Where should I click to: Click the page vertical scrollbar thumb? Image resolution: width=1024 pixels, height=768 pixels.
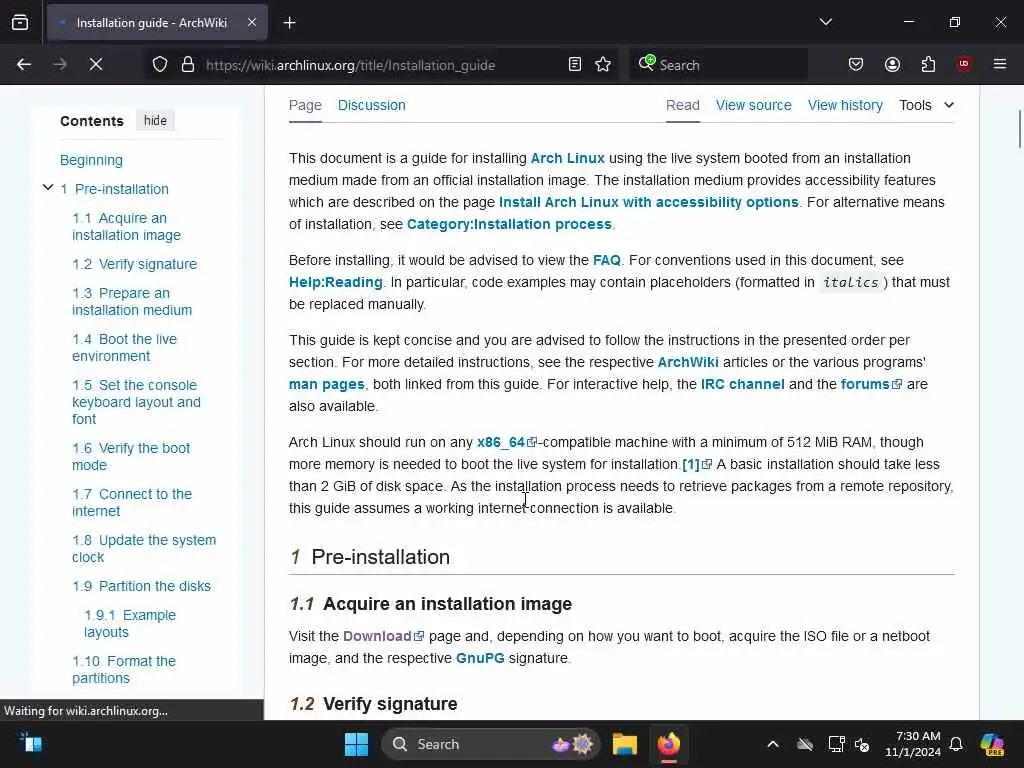point(1019,130)
